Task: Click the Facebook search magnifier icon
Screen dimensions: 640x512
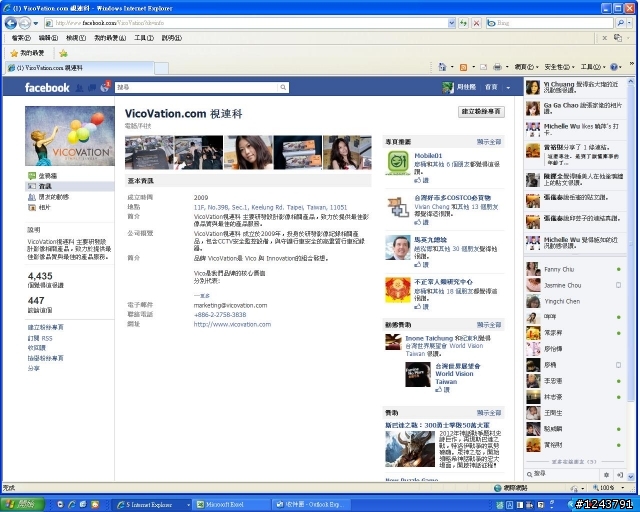Action: click(x=283, y=87)
